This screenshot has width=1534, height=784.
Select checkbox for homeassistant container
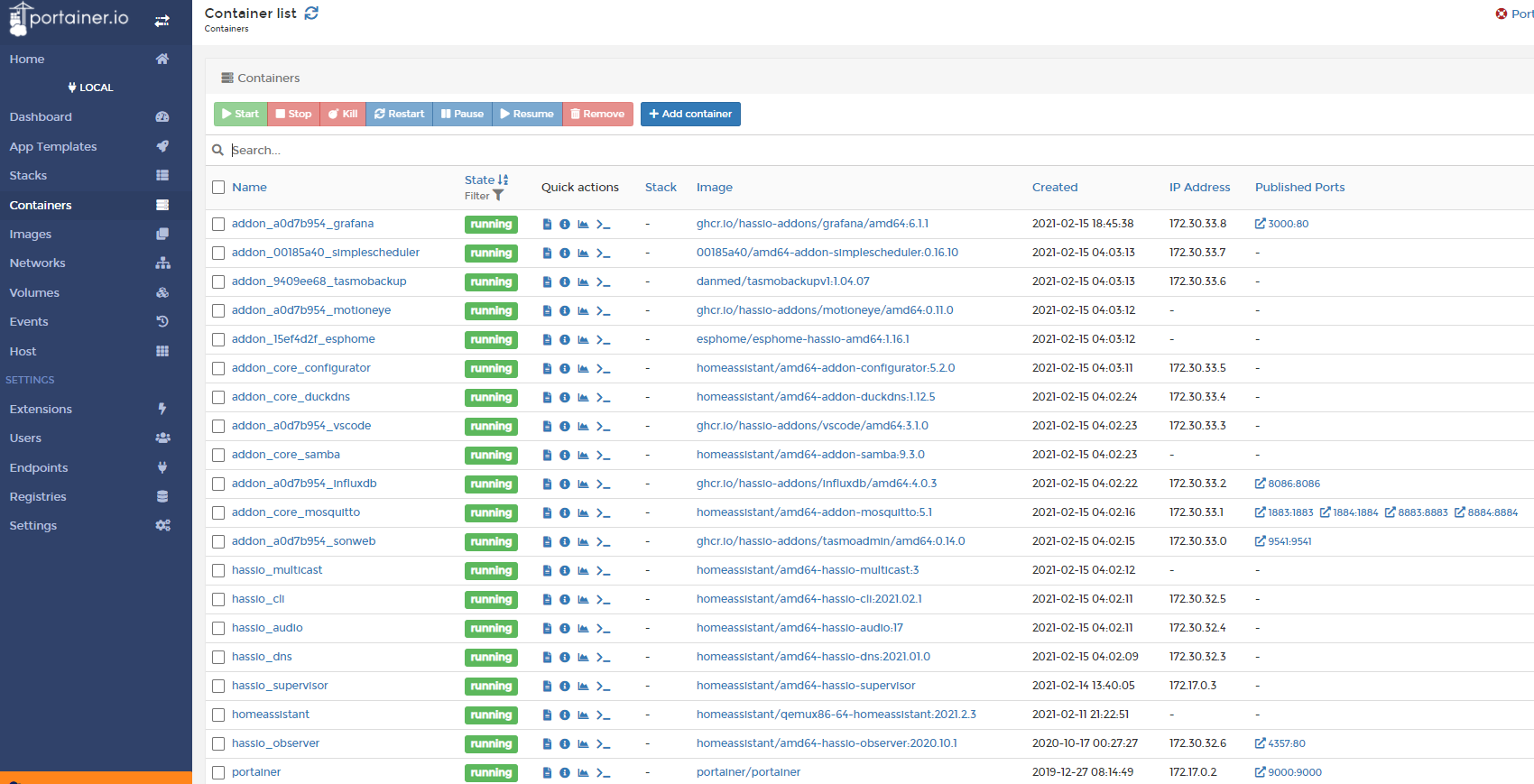click(x=218, y=715)
